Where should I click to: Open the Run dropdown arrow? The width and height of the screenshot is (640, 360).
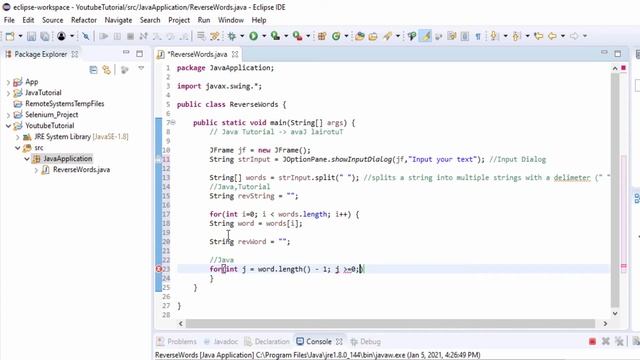(264, 36)
